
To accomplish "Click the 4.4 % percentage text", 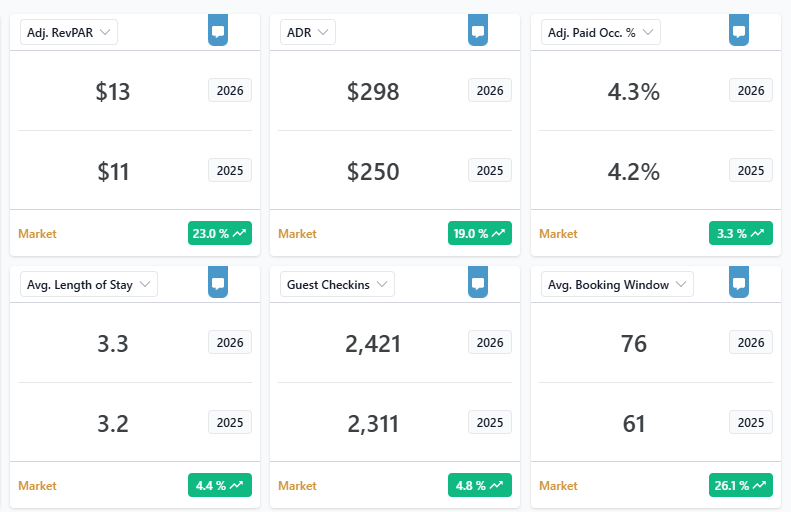I will coord(211,485).
